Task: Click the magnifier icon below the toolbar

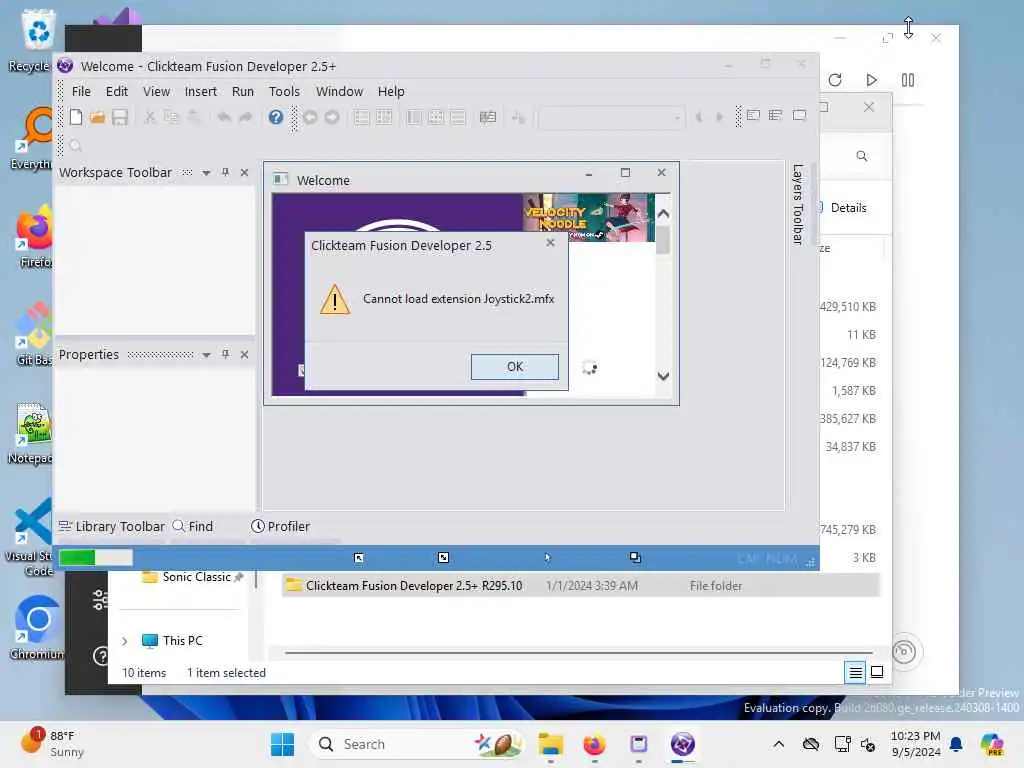Action: (76, 146)
